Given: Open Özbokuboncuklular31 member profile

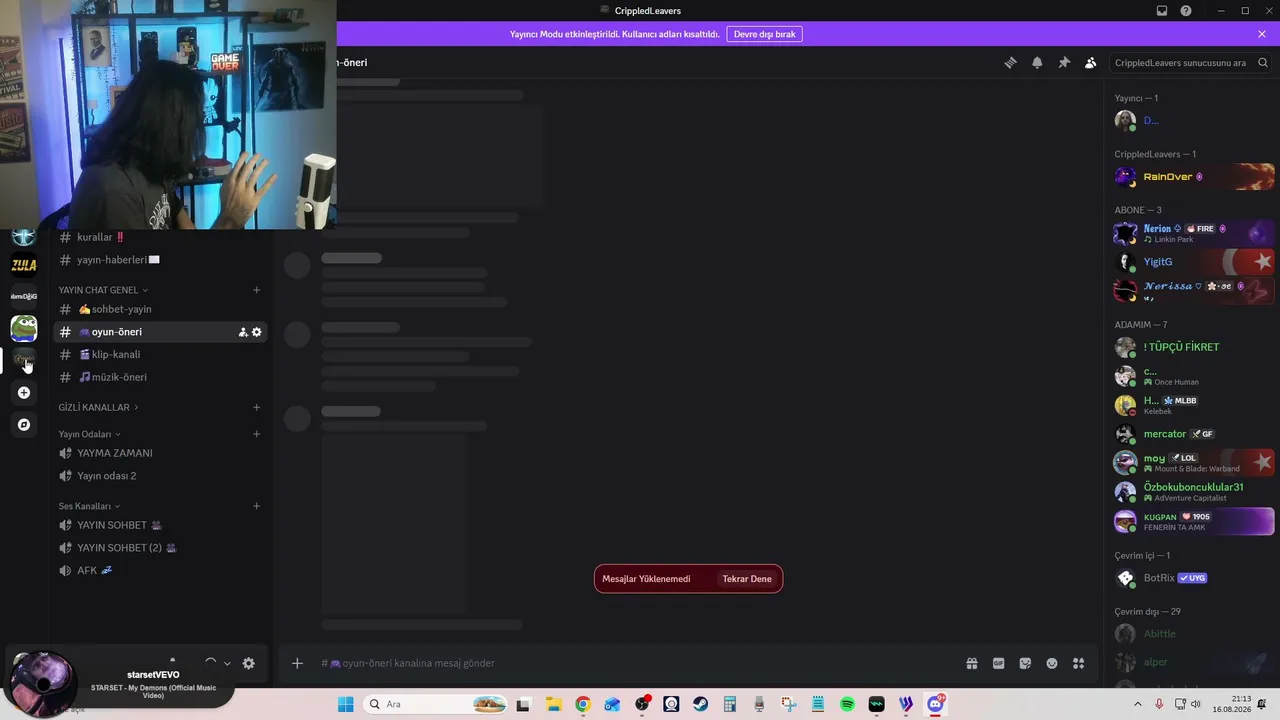Looking at the screenshot, I should pos(1194,492).
